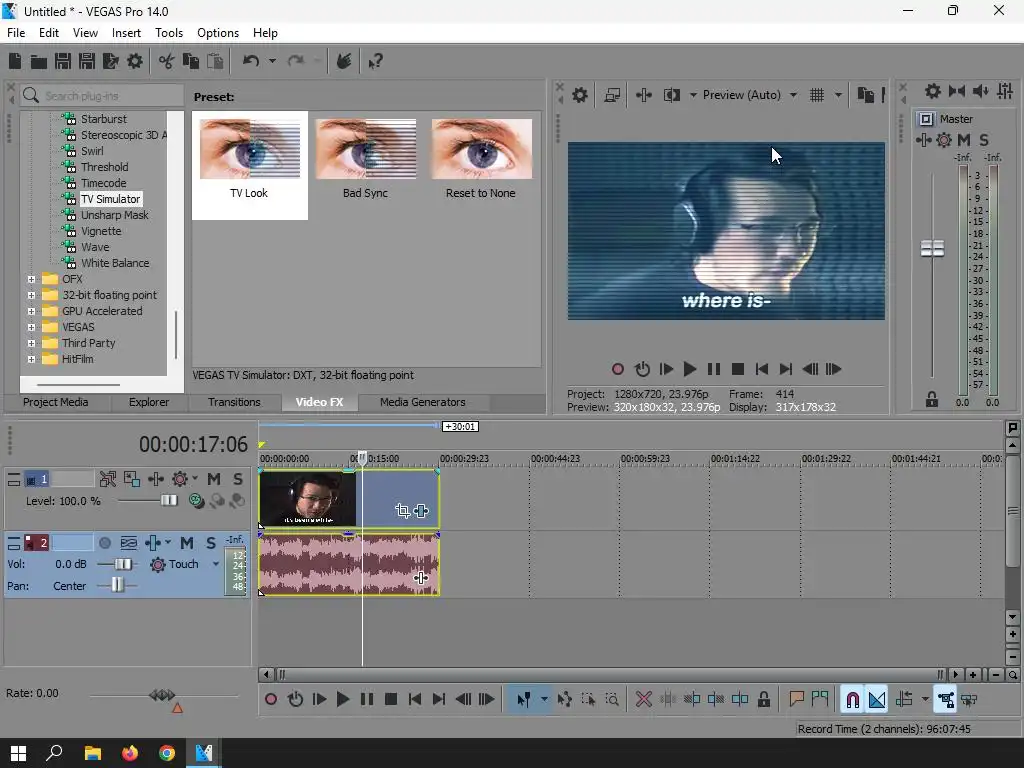Open the undo history dropdown arrow
1024x768 pixels.
click(x=272, y=61)
